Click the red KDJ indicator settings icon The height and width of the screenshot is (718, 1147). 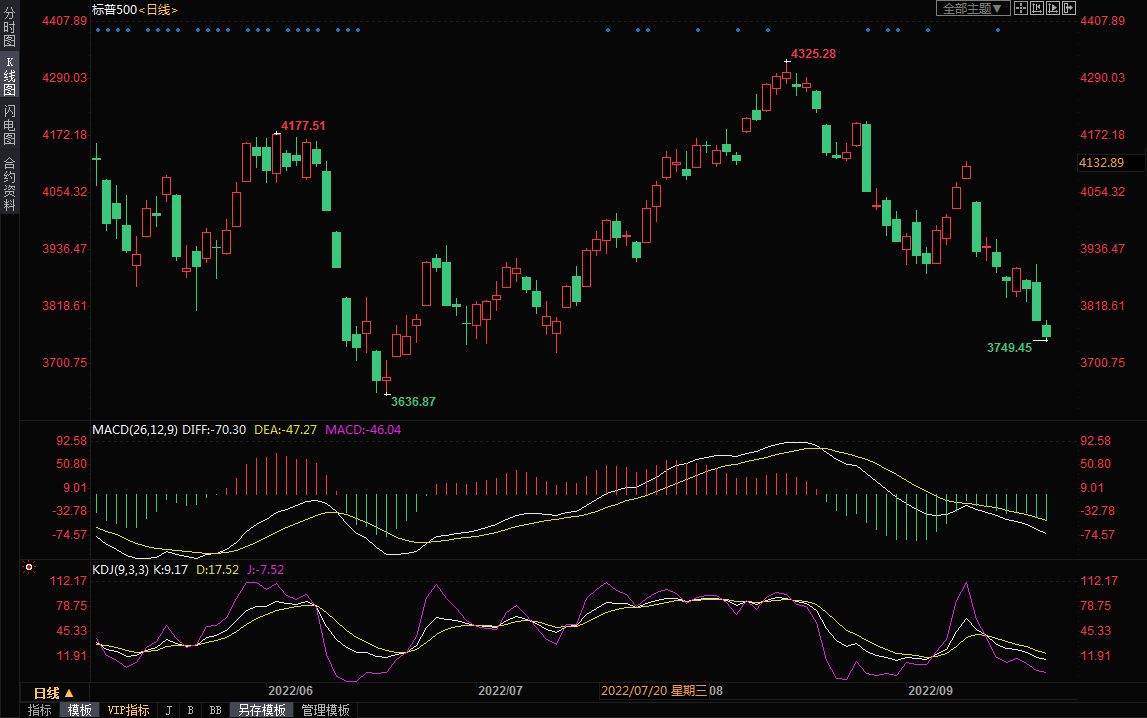pos(29,568)
